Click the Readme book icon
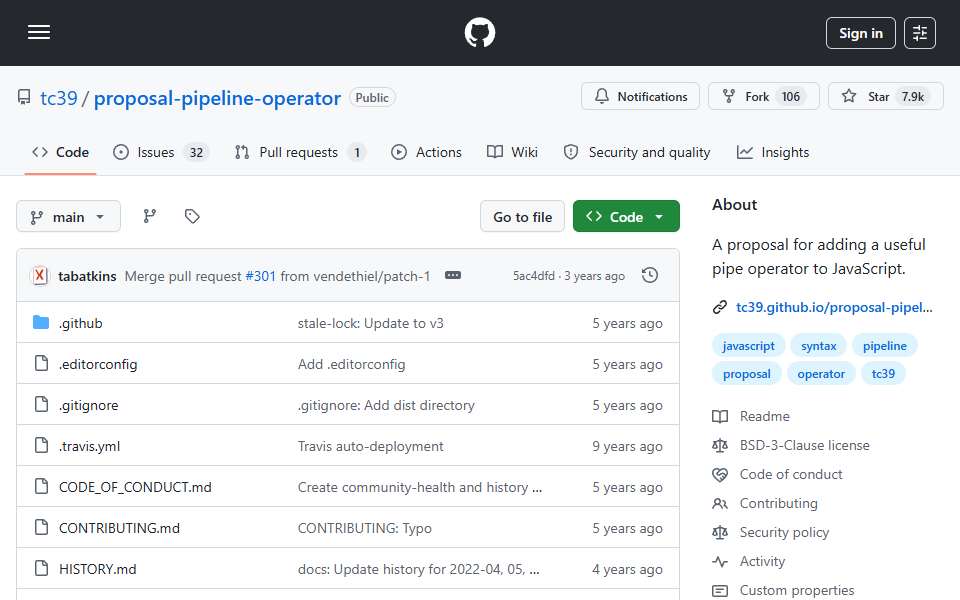Screen dimensions: 960x600 [x=720, y=417]
